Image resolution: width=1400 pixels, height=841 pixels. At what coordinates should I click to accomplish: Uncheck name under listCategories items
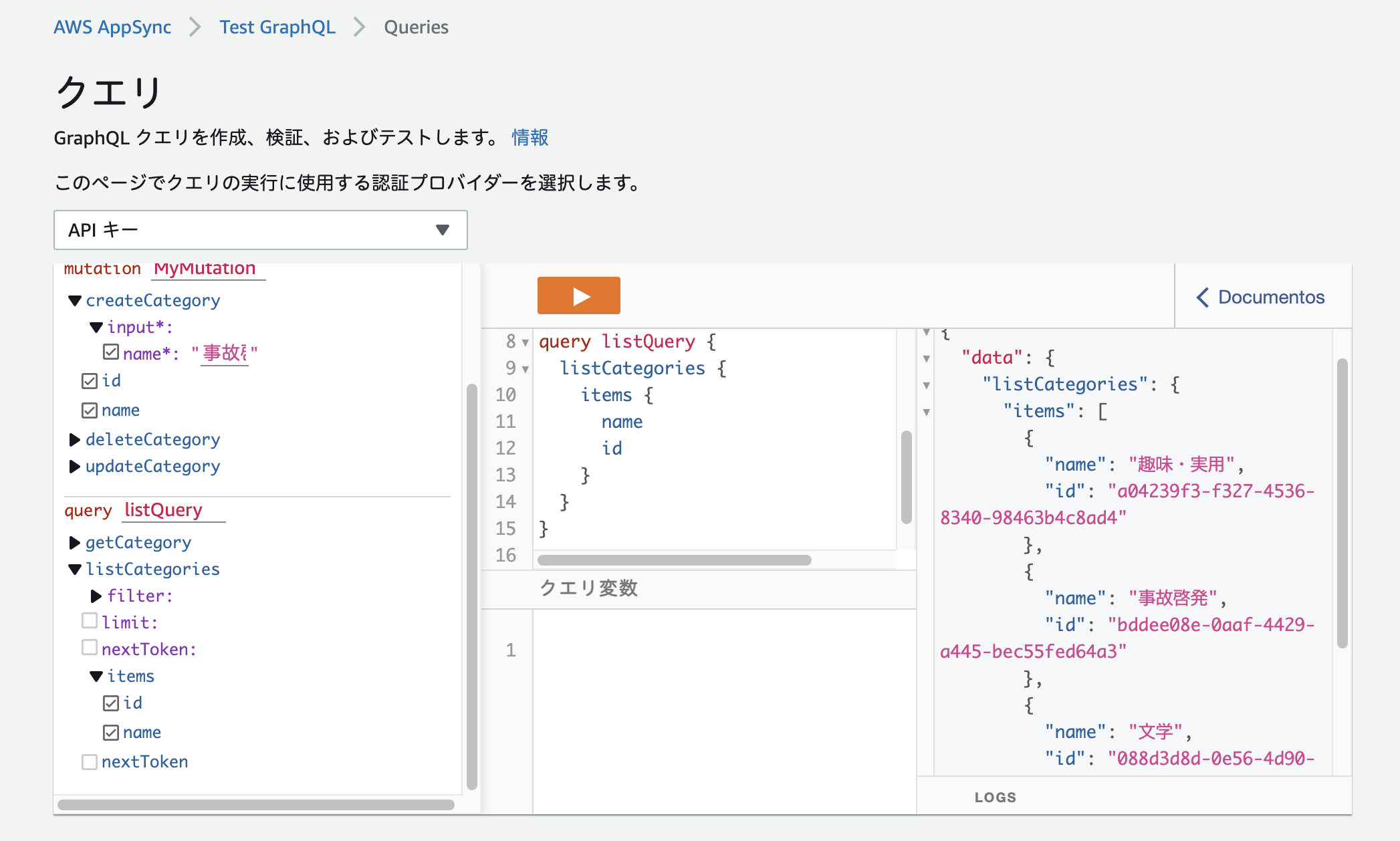(111, 733)
